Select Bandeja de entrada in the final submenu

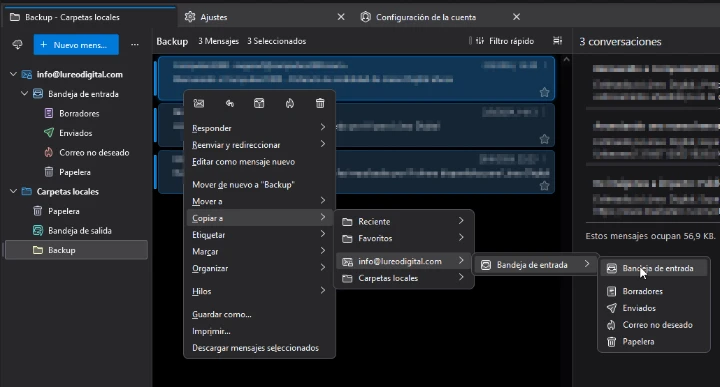tap(654, 268)
